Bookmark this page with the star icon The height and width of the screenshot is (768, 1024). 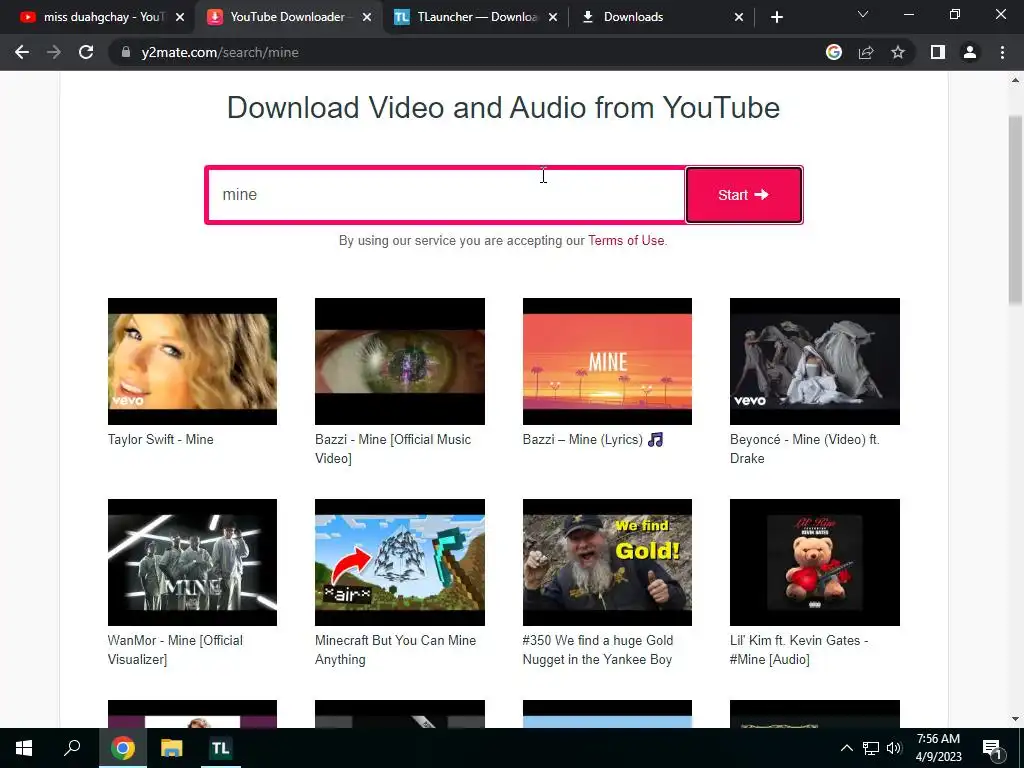898,52
